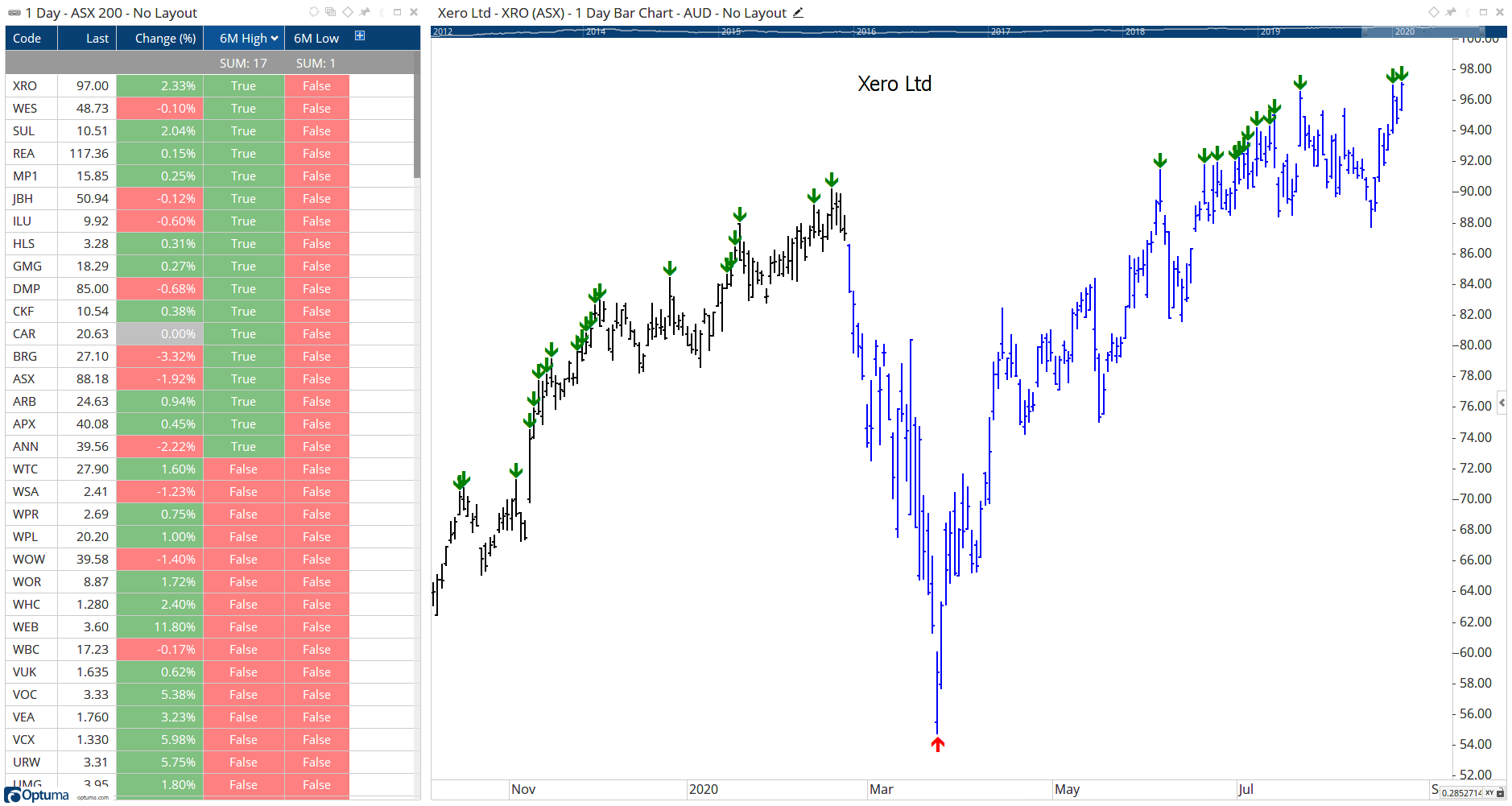1512x806 pixels.
Task: Click the red up arrow at the March low
Action: point(938,744)
